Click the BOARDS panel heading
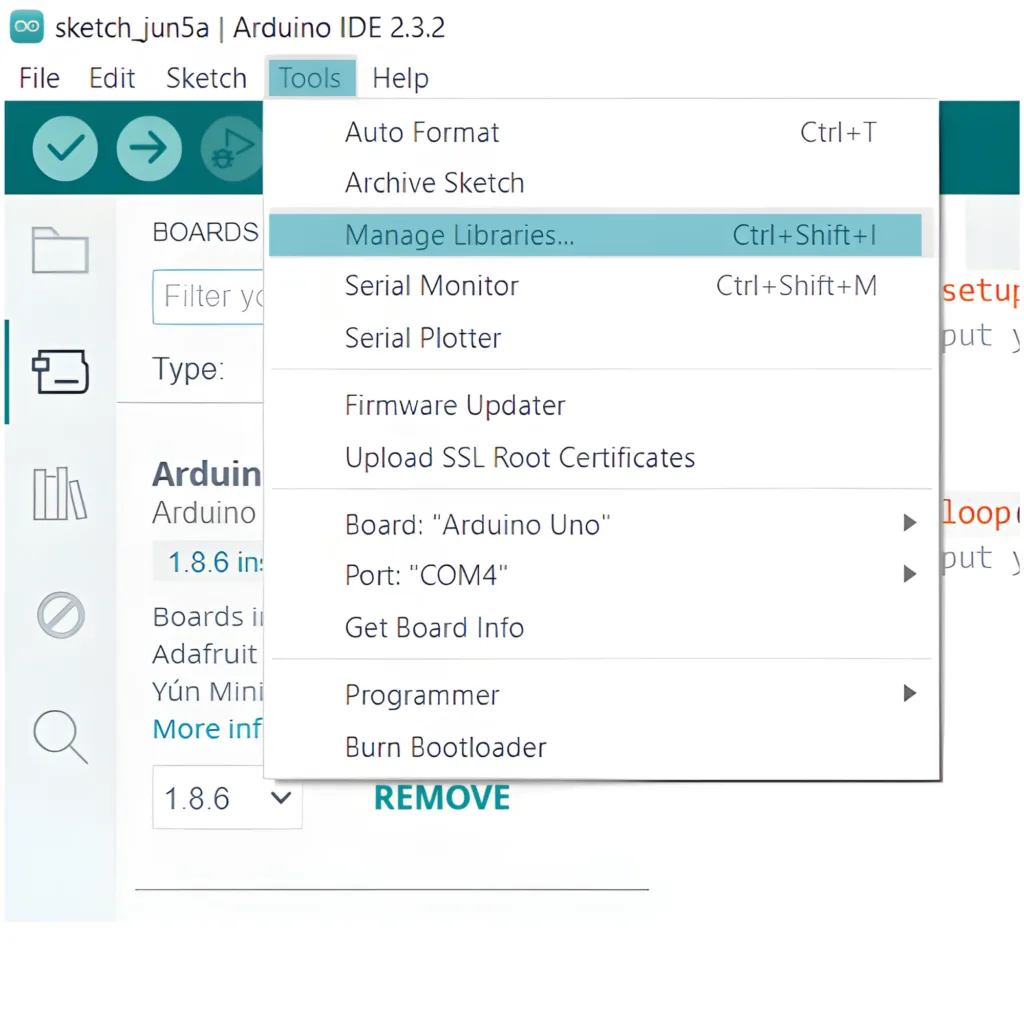 pyautogui.click(x=206, y=232)
